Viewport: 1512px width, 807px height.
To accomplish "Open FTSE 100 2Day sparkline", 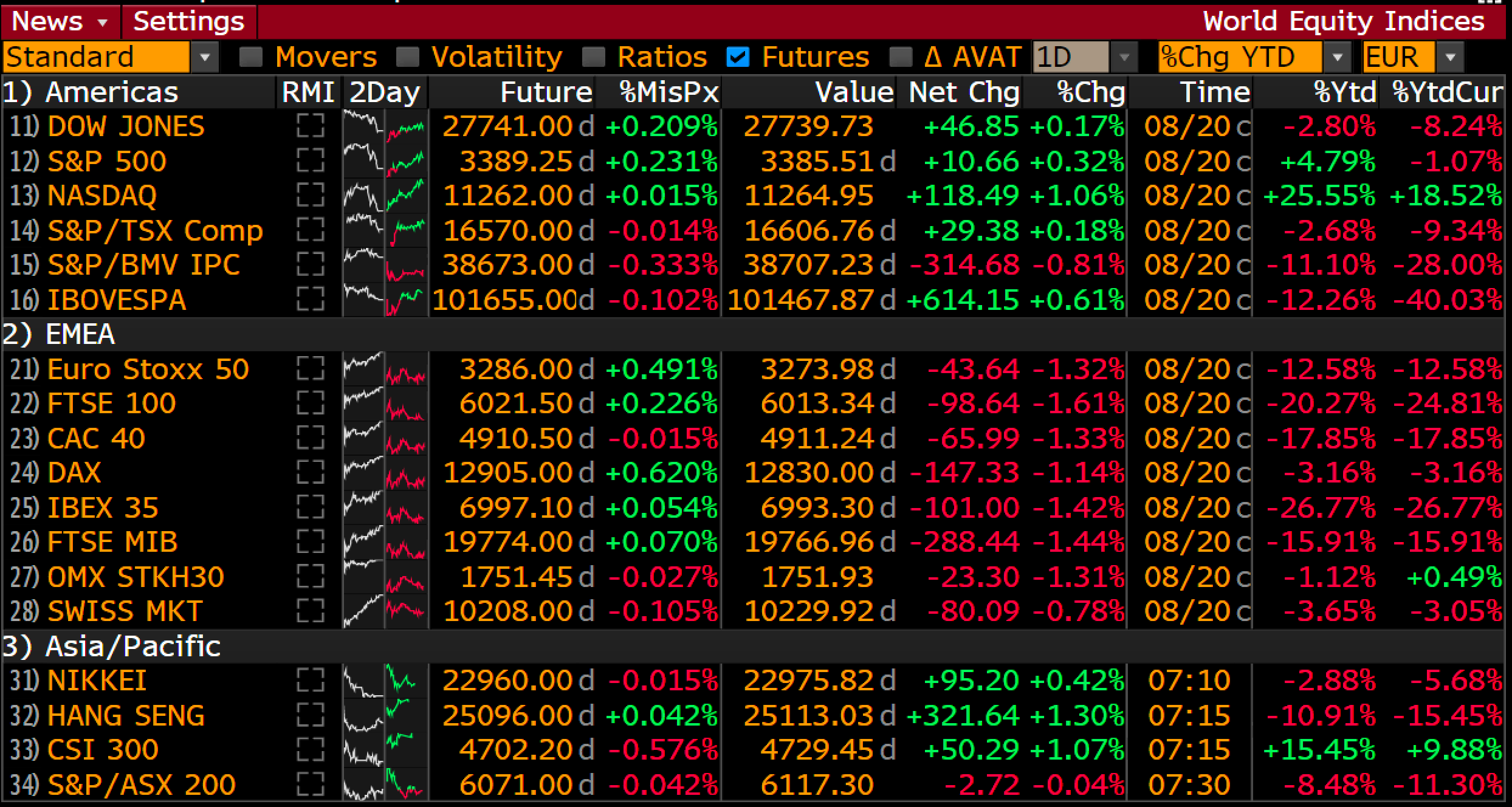I will [x=385, y=403].
